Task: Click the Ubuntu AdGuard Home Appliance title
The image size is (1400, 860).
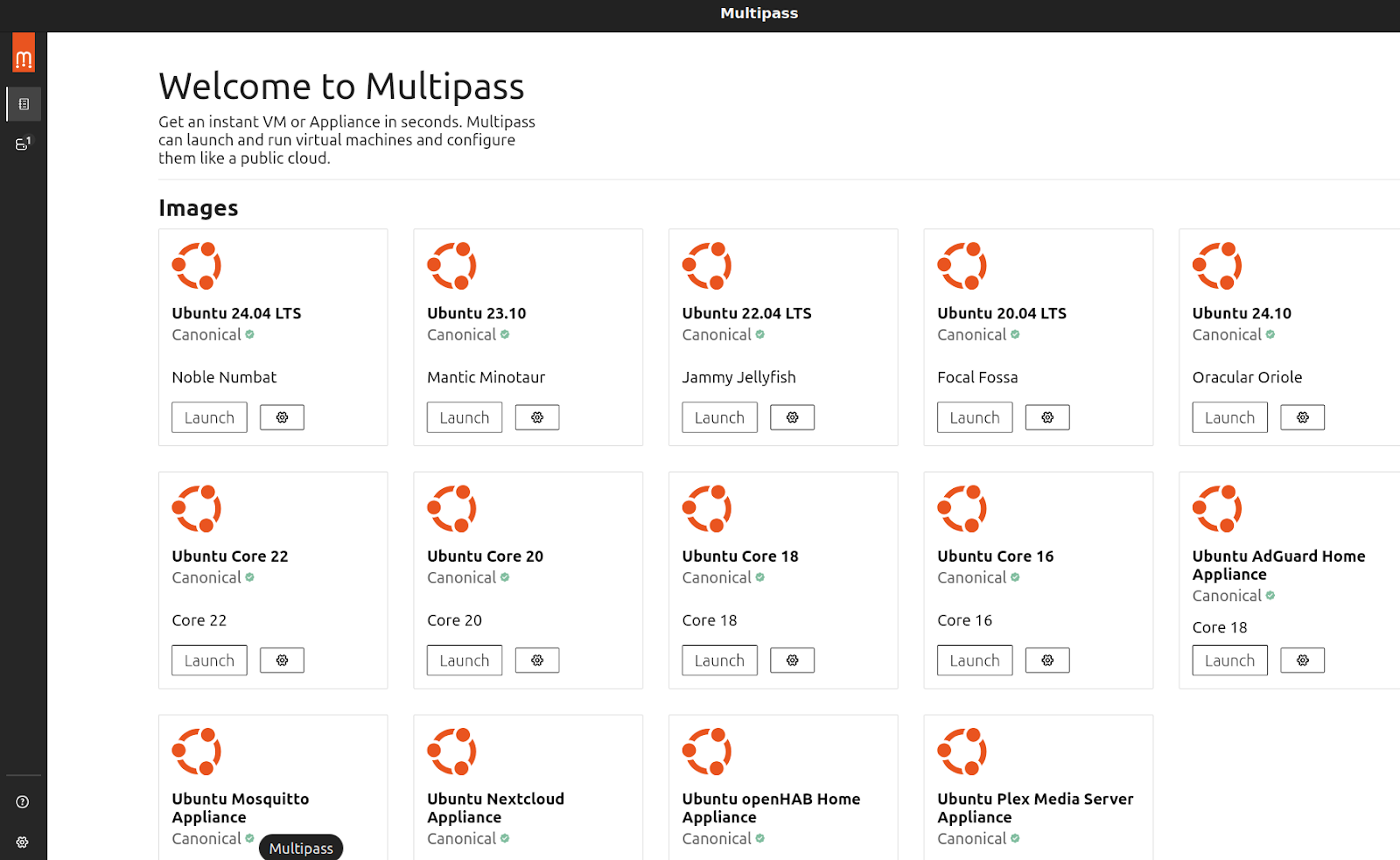Action: pyautogui.click(x=1278, y=565)
